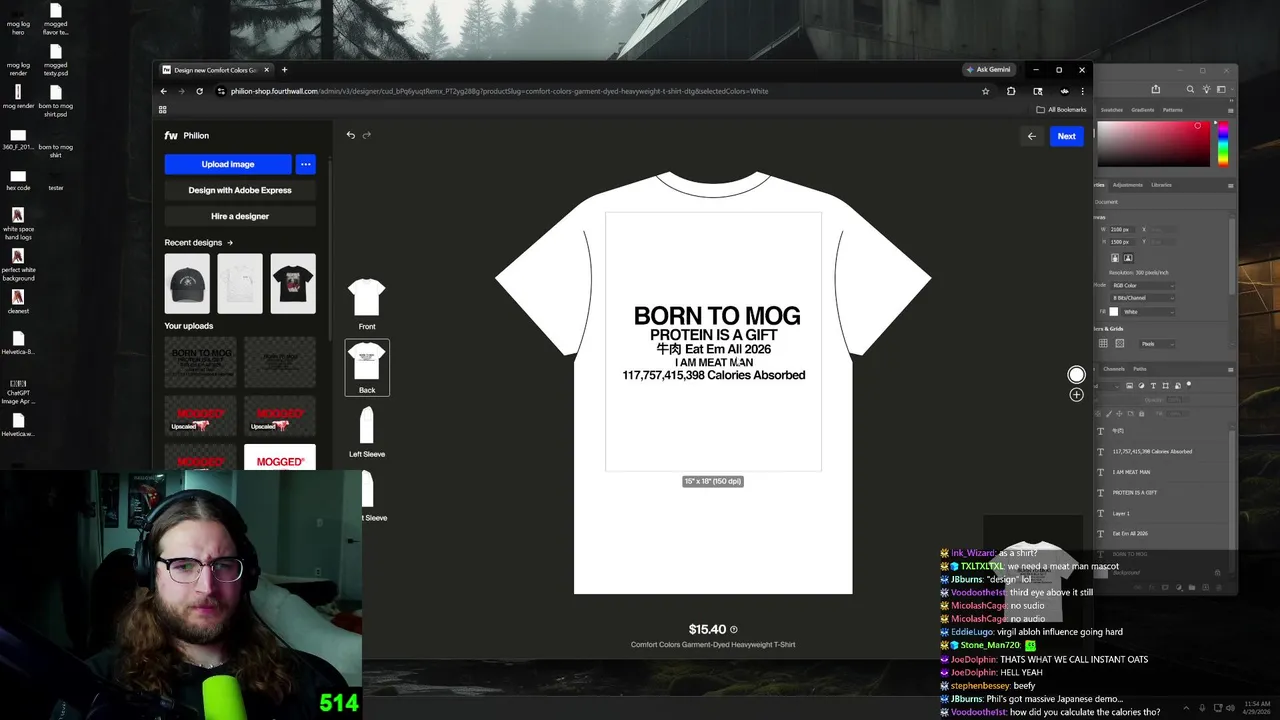
Task: Bookmark this page with the star icon
Action: click(x=985, y=91)
